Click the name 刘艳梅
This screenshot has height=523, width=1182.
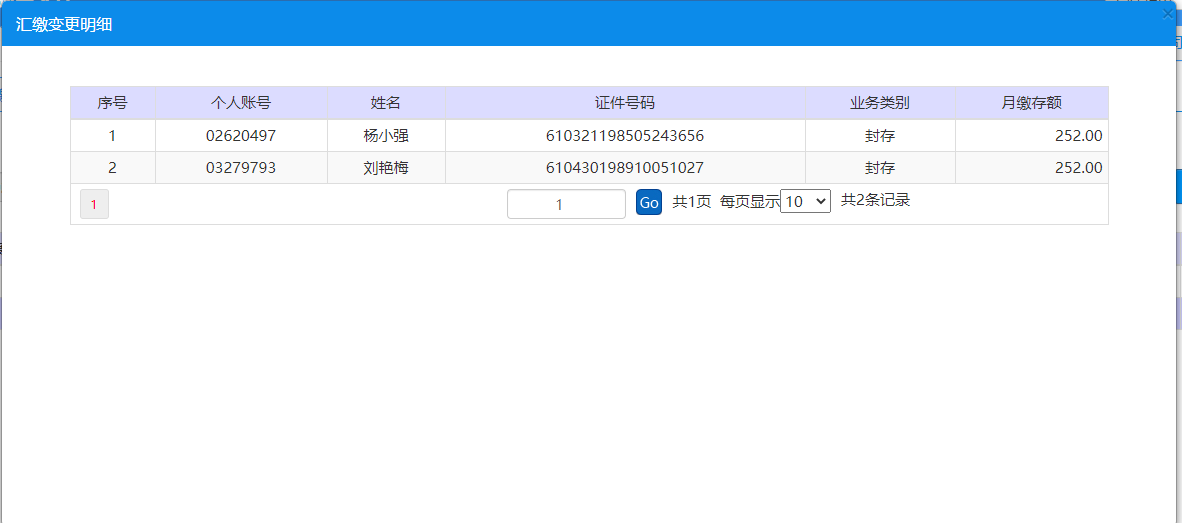(x=386, y=168)
